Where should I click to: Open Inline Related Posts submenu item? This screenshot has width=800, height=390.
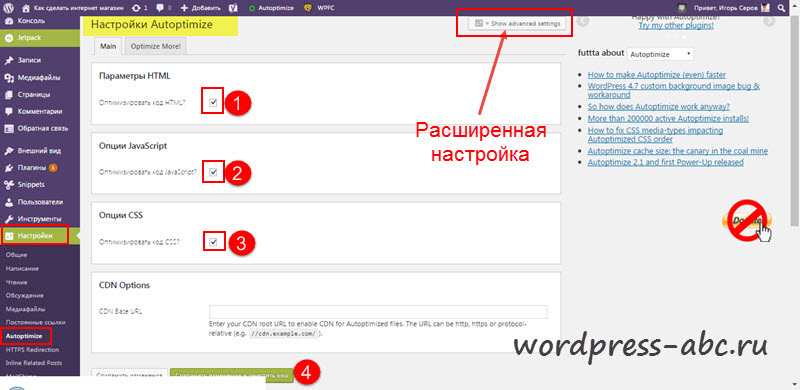(34, 363)
